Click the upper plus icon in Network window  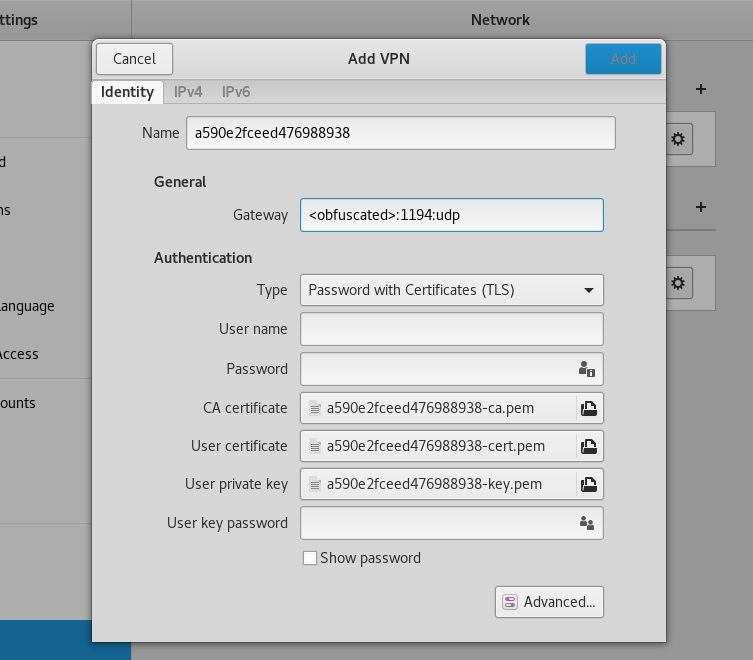click(701, 89)
